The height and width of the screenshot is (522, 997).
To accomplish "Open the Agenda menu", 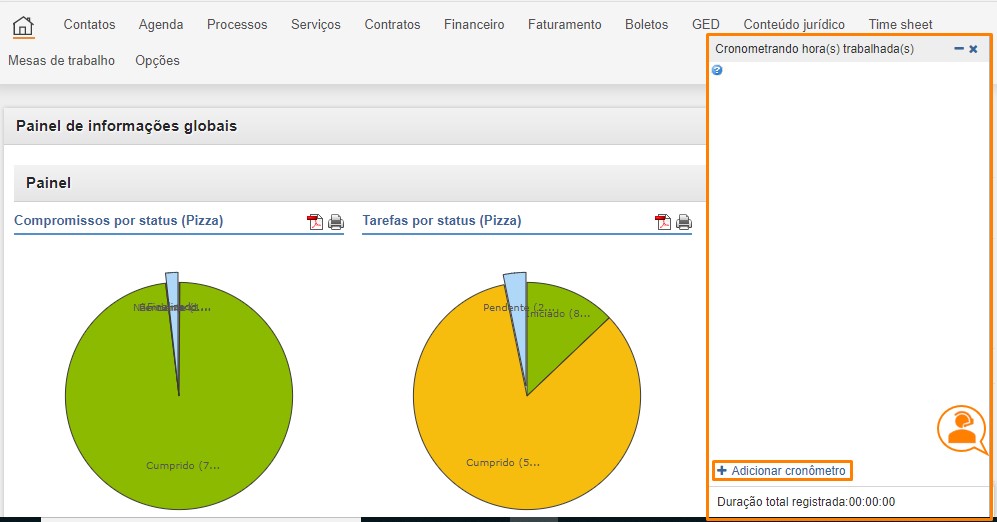I will 161,24.
